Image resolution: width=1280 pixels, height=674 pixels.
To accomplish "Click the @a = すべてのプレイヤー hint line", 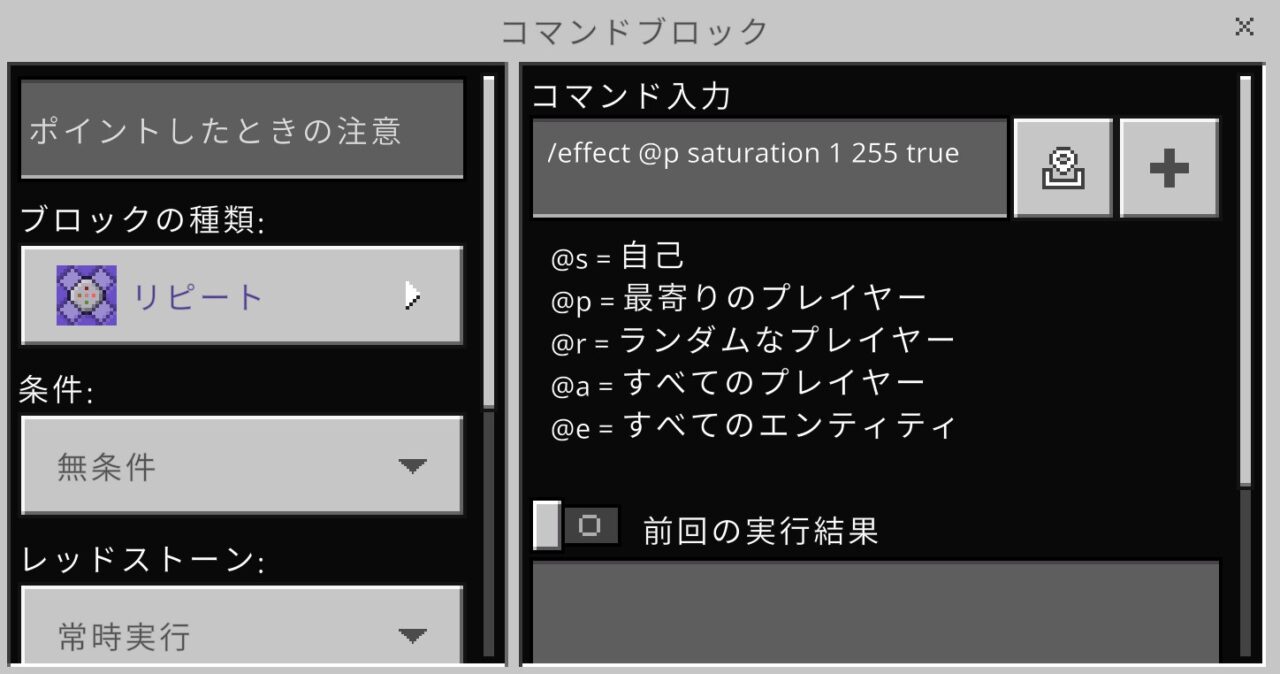I will [x=738, y=384].
